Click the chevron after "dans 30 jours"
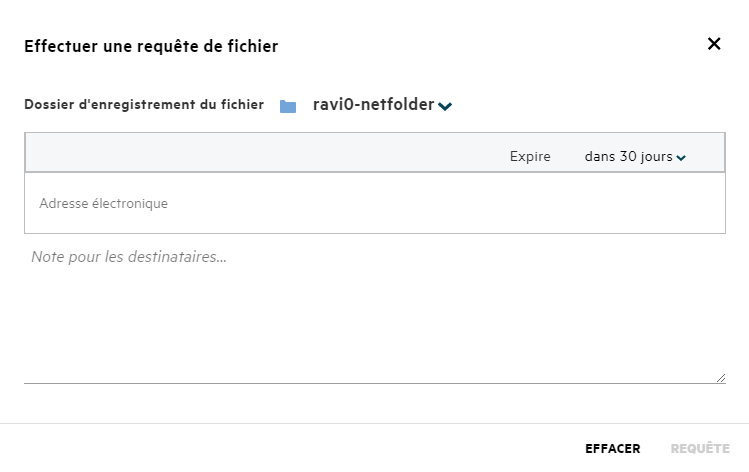The image size is (749, 472). [681, 158]
